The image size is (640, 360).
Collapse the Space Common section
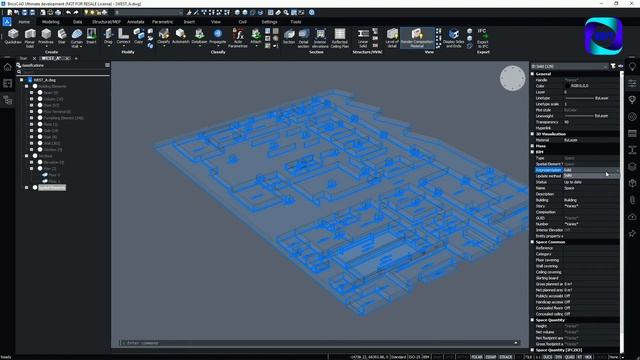click(x=532, y=242)
